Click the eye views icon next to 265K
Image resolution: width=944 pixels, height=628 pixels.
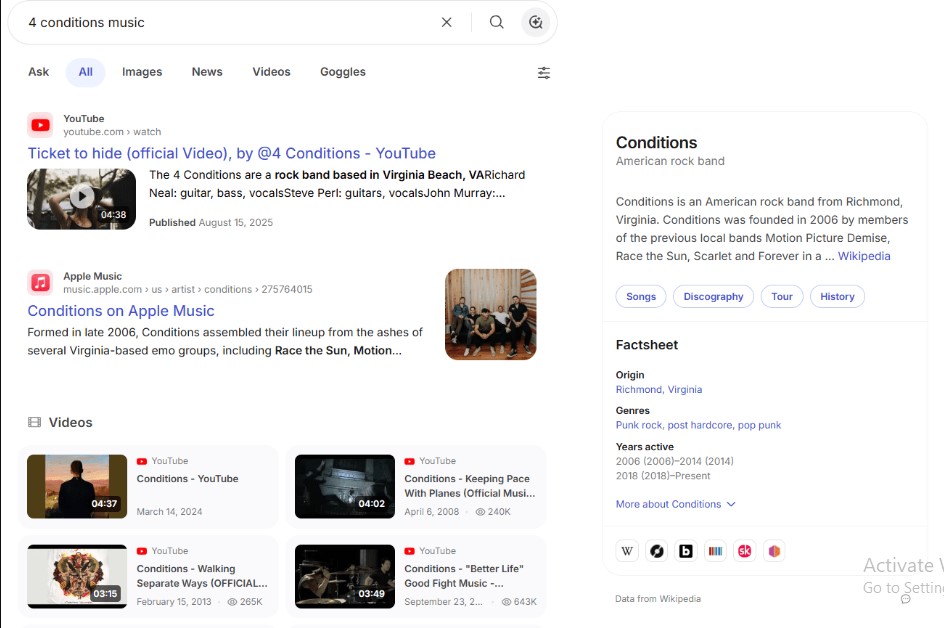[x=232, y=602]
